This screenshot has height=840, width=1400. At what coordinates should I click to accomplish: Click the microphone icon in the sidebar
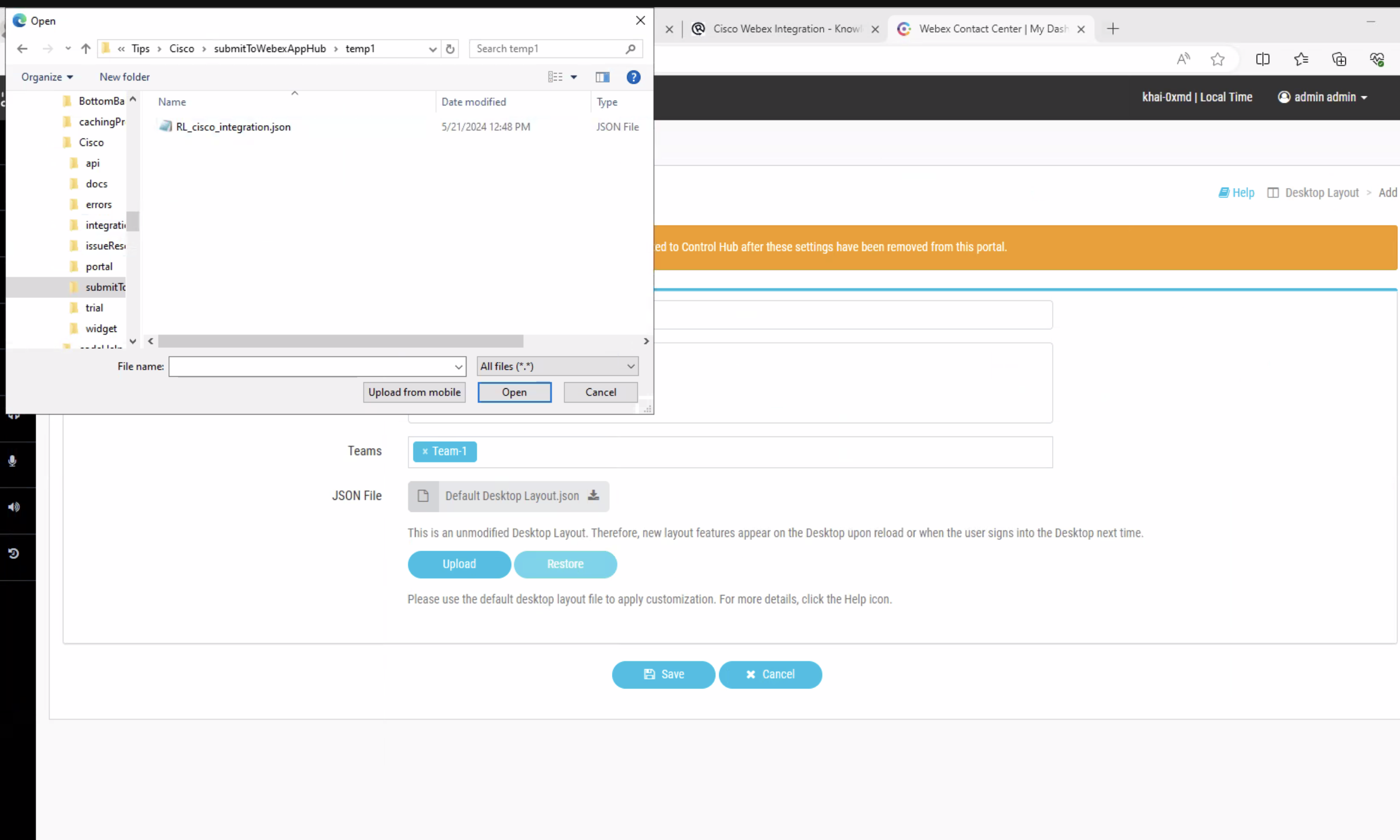pos(13,462)
